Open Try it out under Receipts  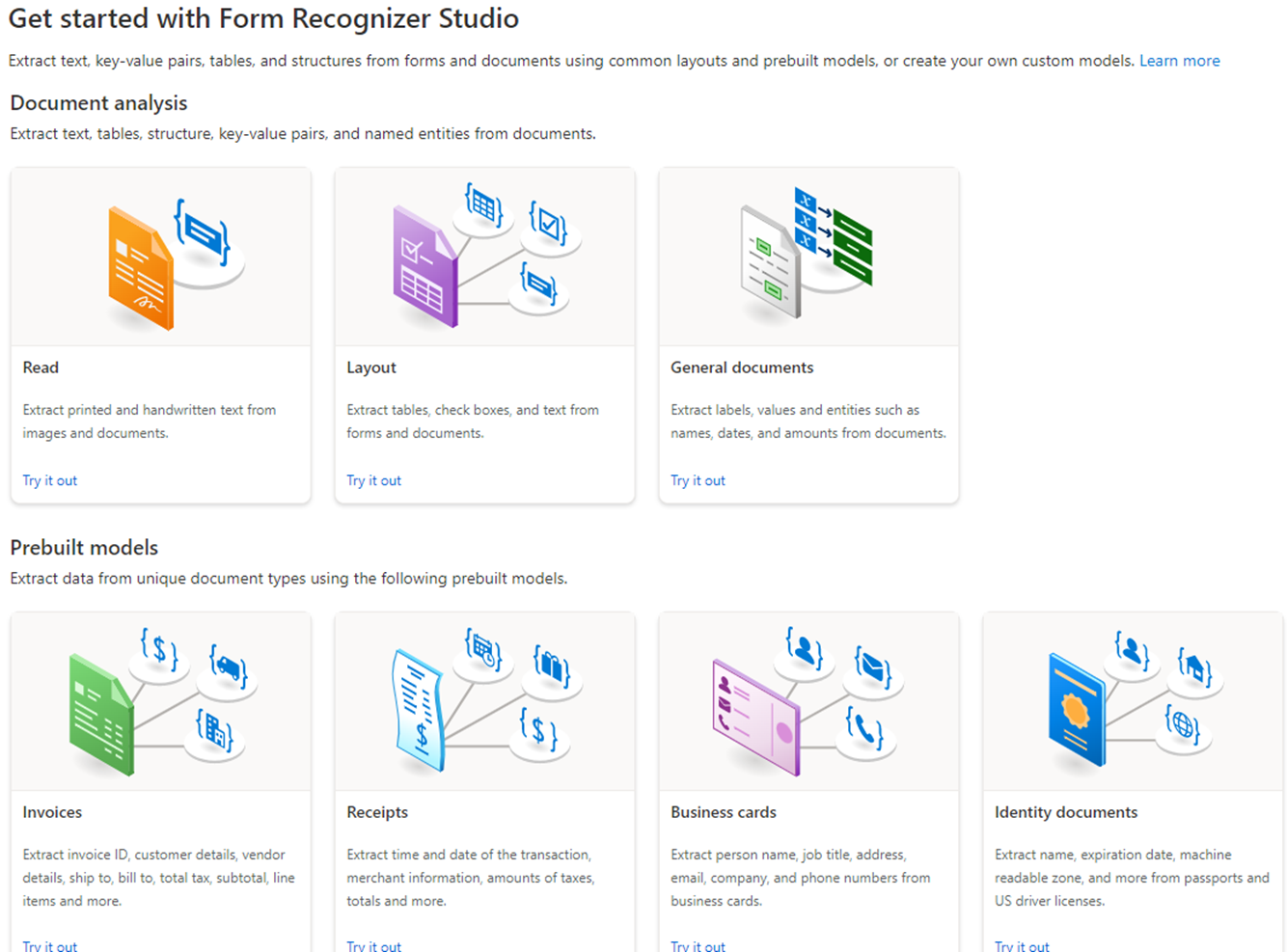[373, 944]
